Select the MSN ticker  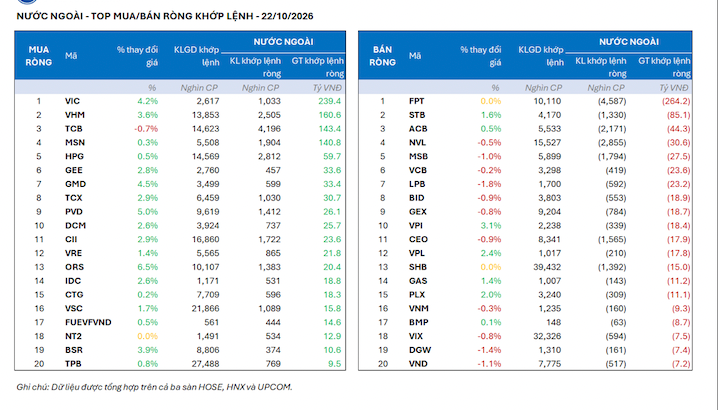75,142
